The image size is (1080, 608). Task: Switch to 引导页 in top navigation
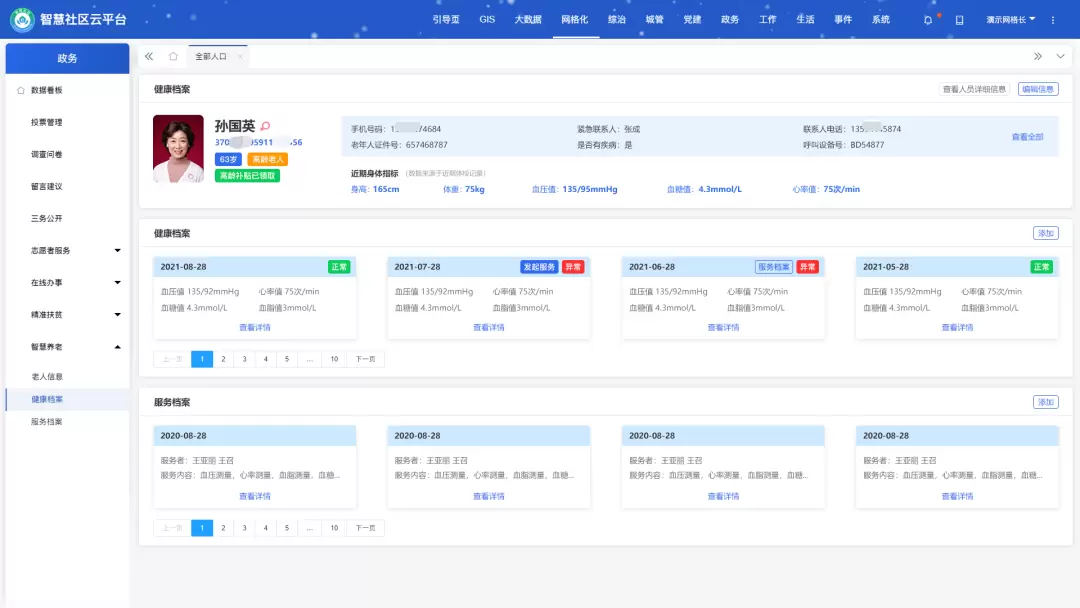tap(446, 20)
